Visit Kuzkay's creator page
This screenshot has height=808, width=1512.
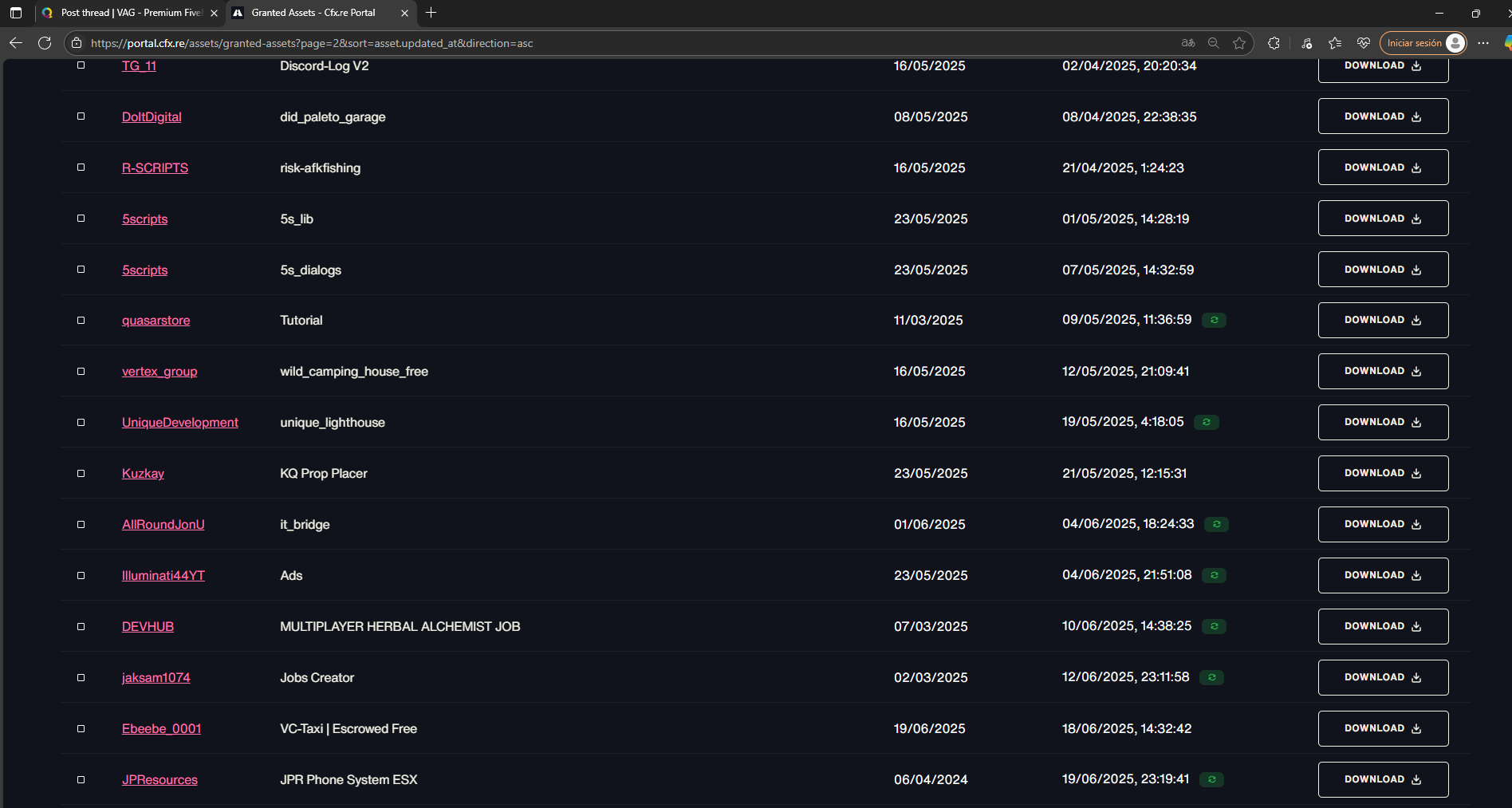pos(143,473)
